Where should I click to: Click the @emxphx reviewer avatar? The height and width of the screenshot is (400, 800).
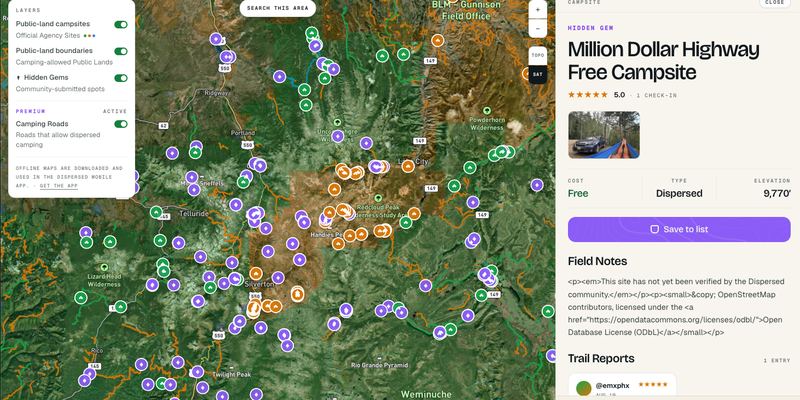[x=584, y=388]
